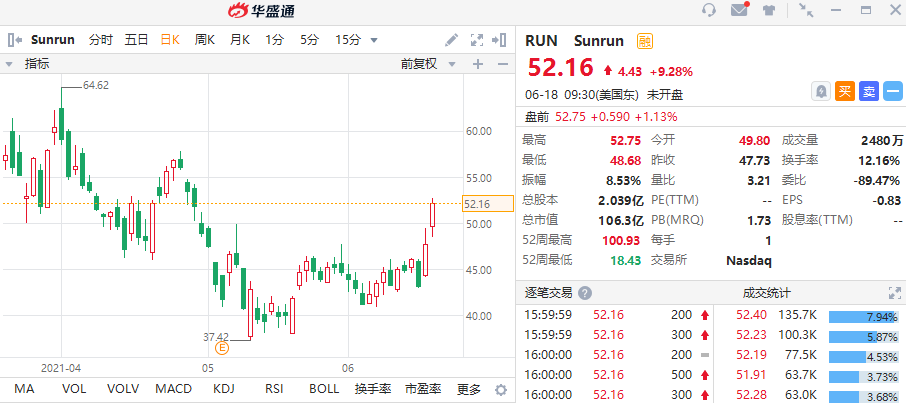Enable the MACD indicator
The image size is (906, 403).
173,389
